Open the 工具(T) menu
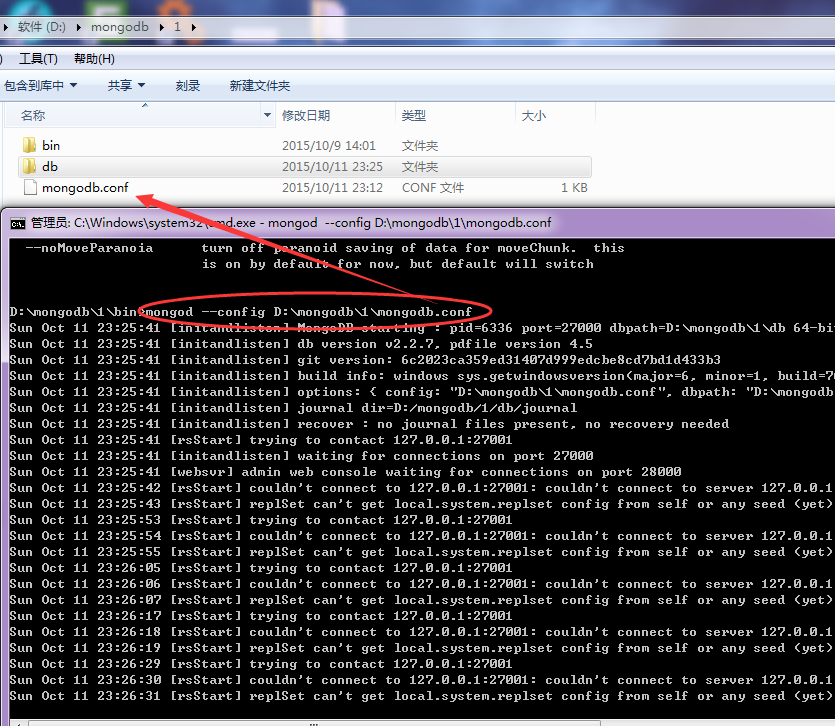 click(x=38, y=59)
